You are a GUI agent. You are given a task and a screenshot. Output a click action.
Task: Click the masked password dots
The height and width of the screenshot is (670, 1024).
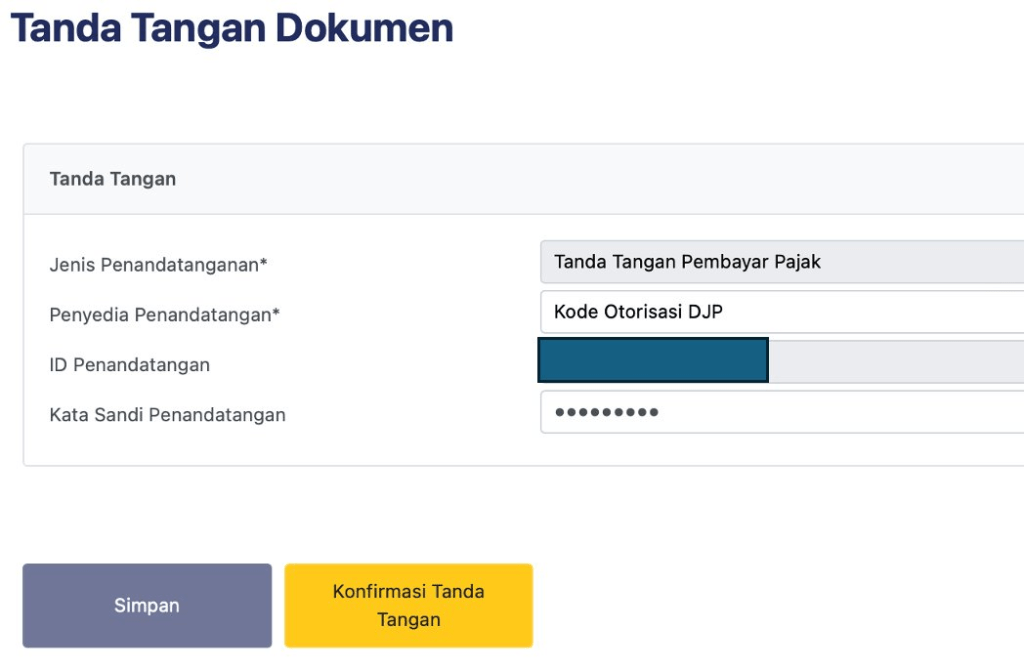pyautogui.click(x=606, y=412)
